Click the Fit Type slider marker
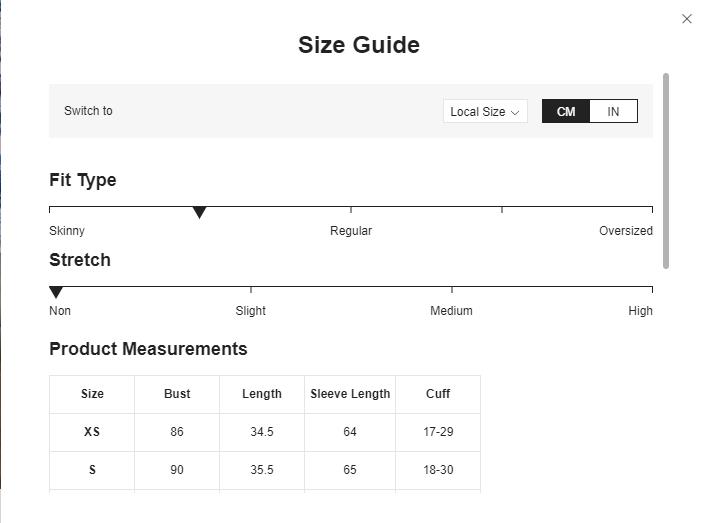 (x=199, y=212)
